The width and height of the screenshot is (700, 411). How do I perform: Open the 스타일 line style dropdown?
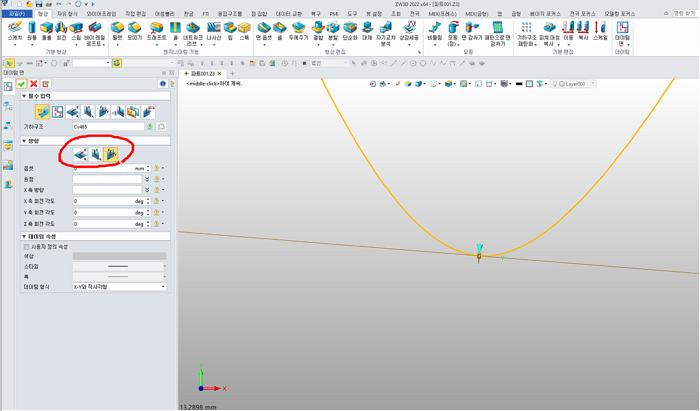pyautogui.click(x=119, y=266)
